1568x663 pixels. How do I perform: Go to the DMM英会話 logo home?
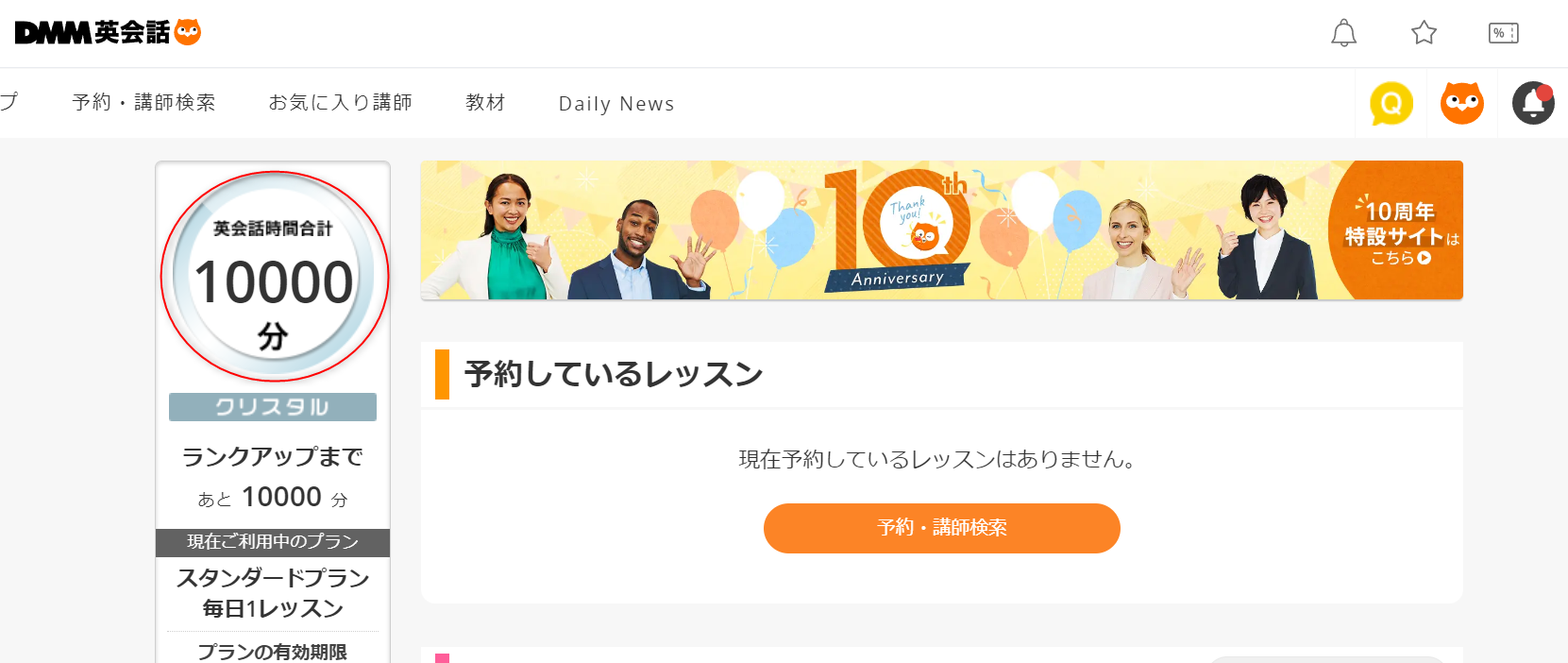point(93,32)
